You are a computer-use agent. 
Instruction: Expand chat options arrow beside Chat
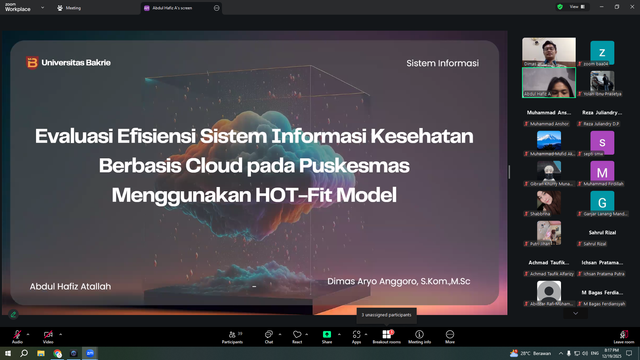[280, 334]
